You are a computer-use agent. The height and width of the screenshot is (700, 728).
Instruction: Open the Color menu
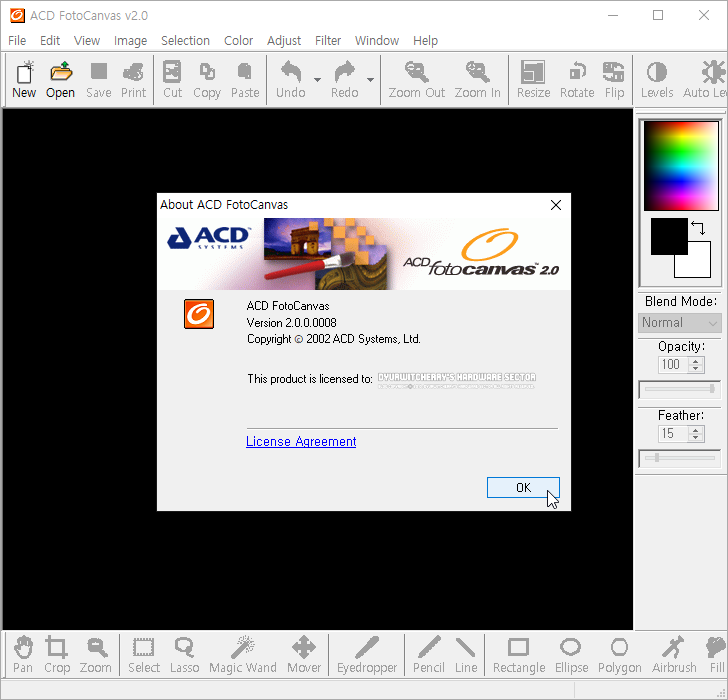[239, 41]
